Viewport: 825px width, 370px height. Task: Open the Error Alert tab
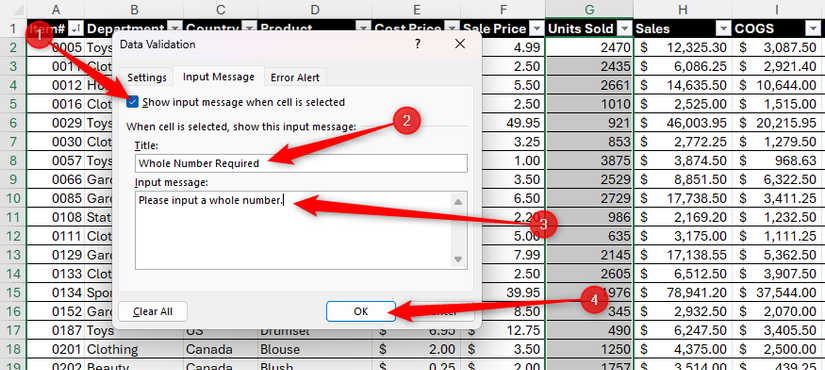coord(295,77)
